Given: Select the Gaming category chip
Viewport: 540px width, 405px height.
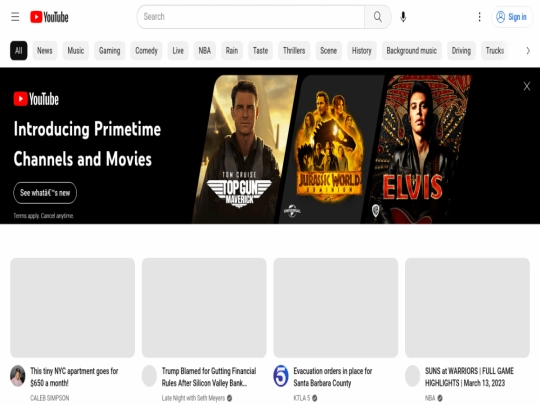Looking at the screenshot, I should [110, 51].
